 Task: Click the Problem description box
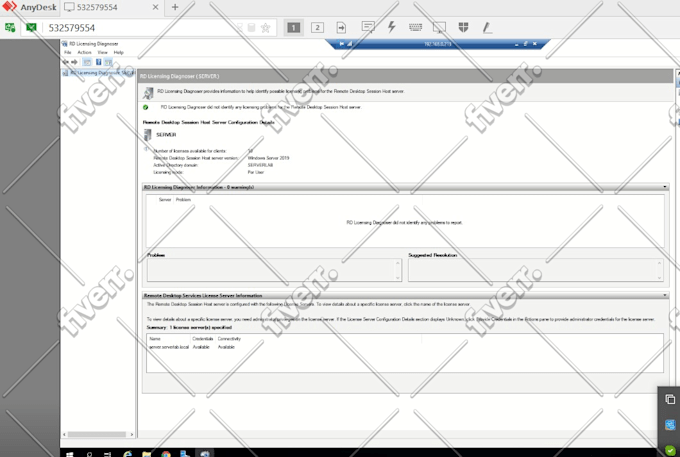click(x=274, y=270)
